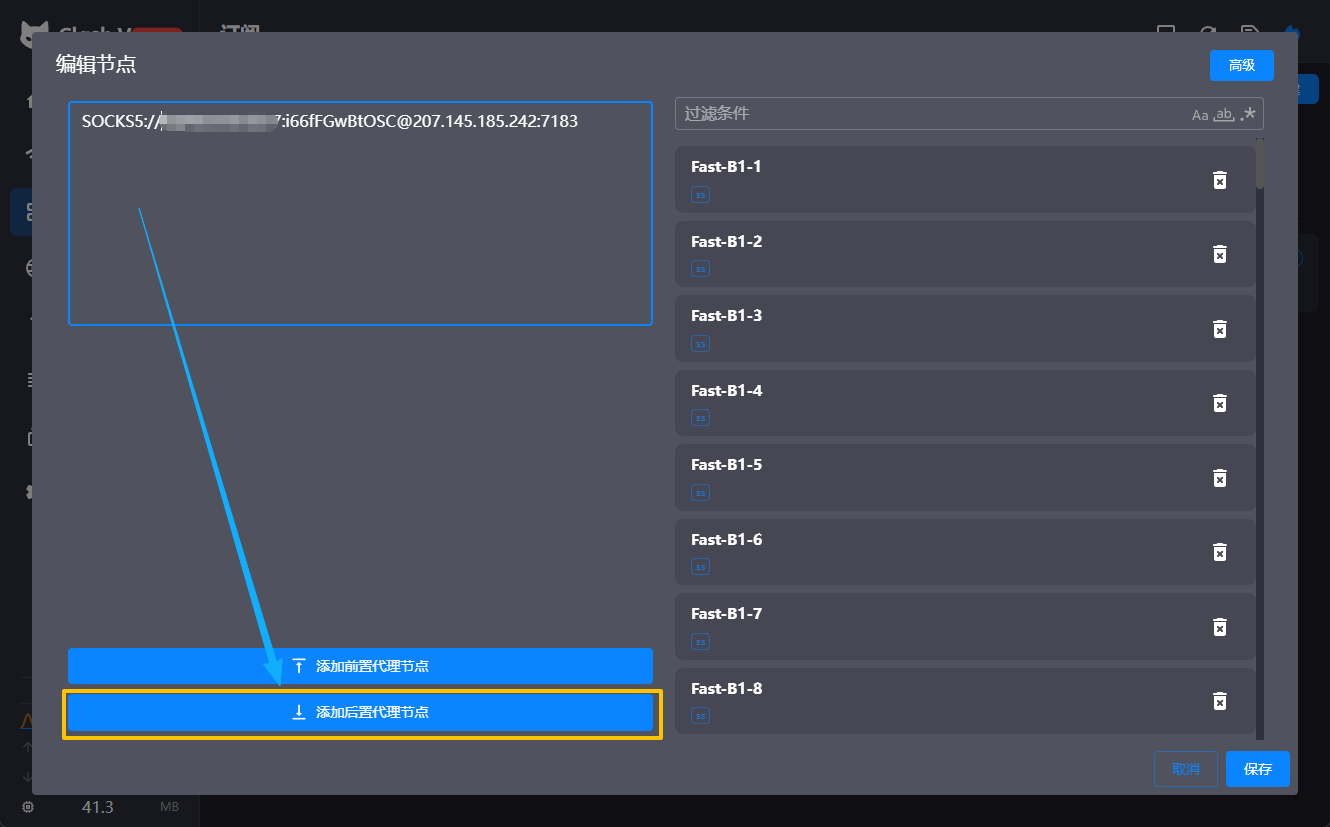Click the Fast-B1-3 node name
This screenshot has width=1330, height=827.
pos(726,316)
